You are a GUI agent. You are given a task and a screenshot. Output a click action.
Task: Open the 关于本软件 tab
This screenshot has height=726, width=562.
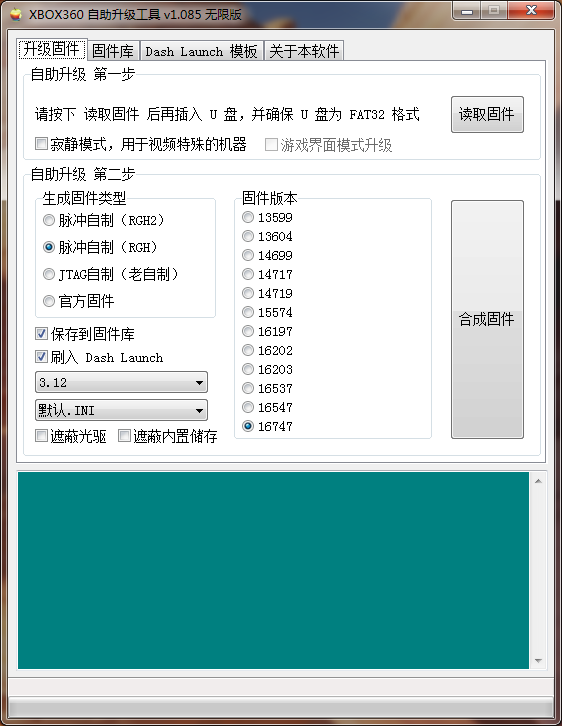(304, 50)
